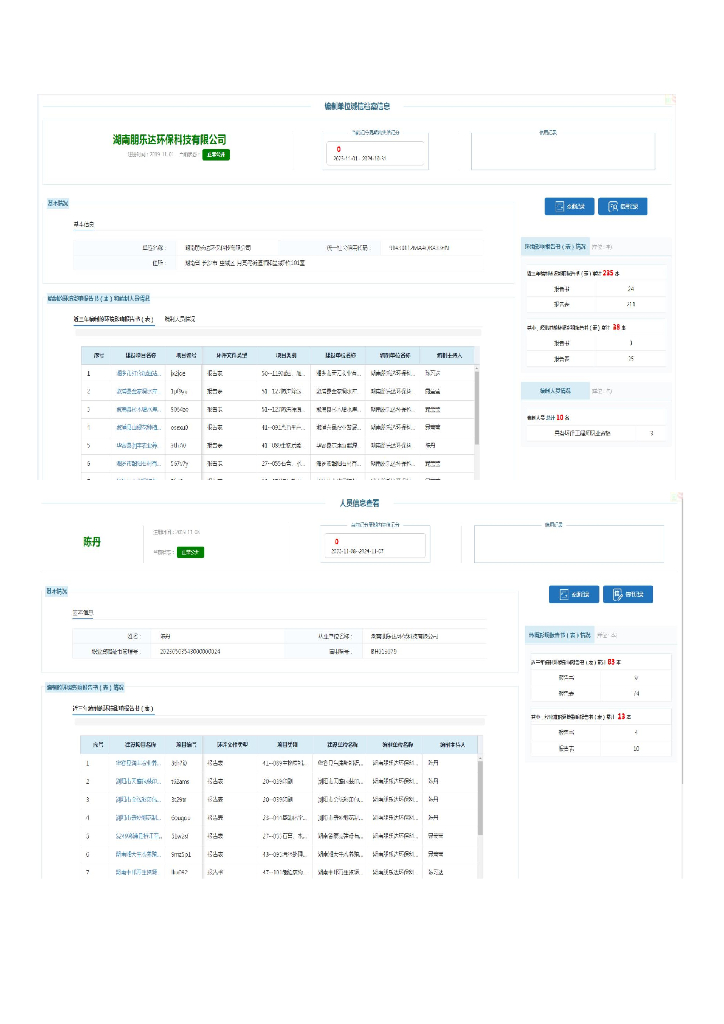This screenshot has width=724, height=1024.
Task: Click the green status badge under 湖南朋乐达环保科技有限公司
Action: [x=216, y=155]
